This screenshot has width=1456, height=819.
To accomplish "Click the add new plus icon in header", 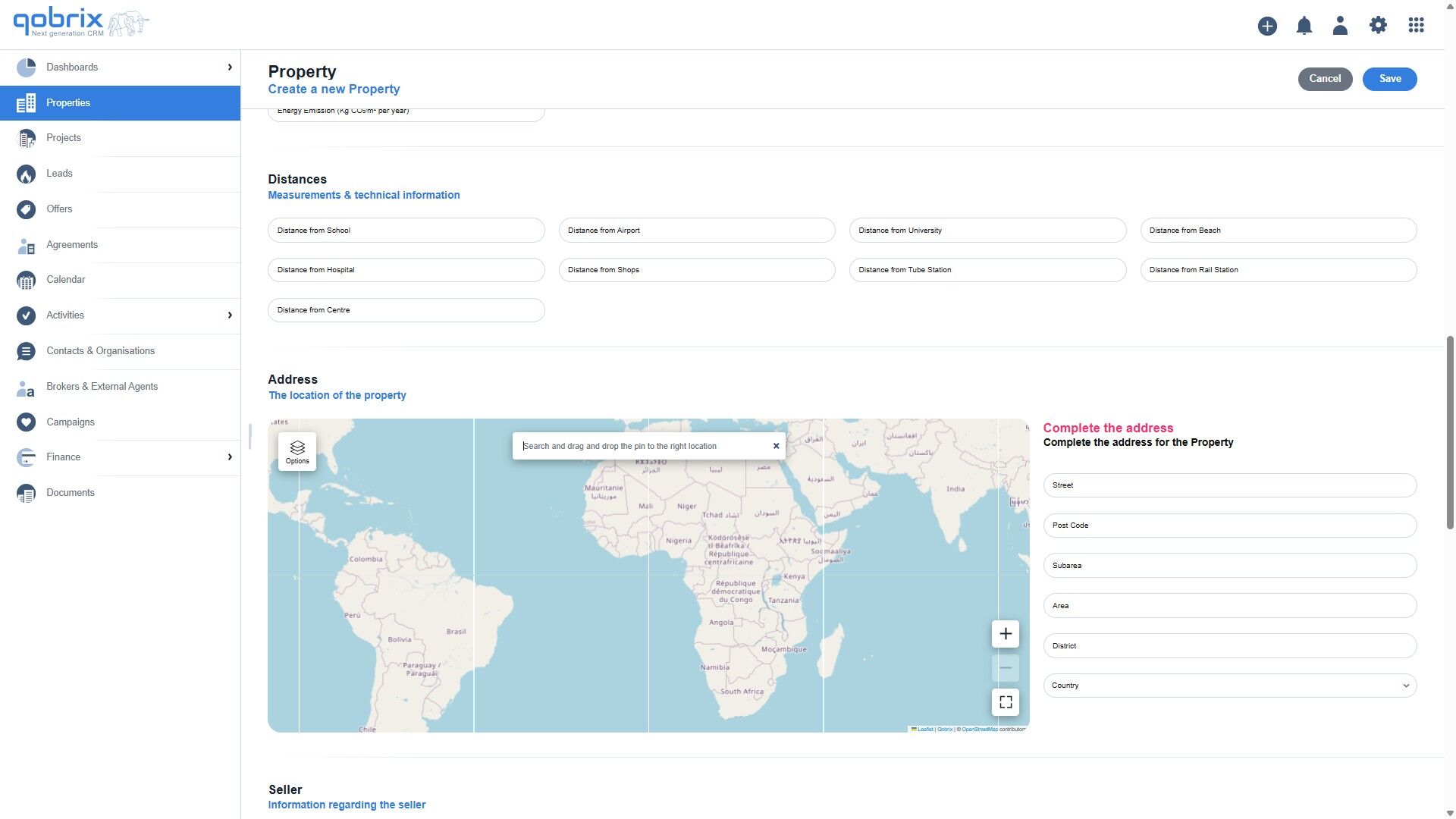I will point(1267,26).
